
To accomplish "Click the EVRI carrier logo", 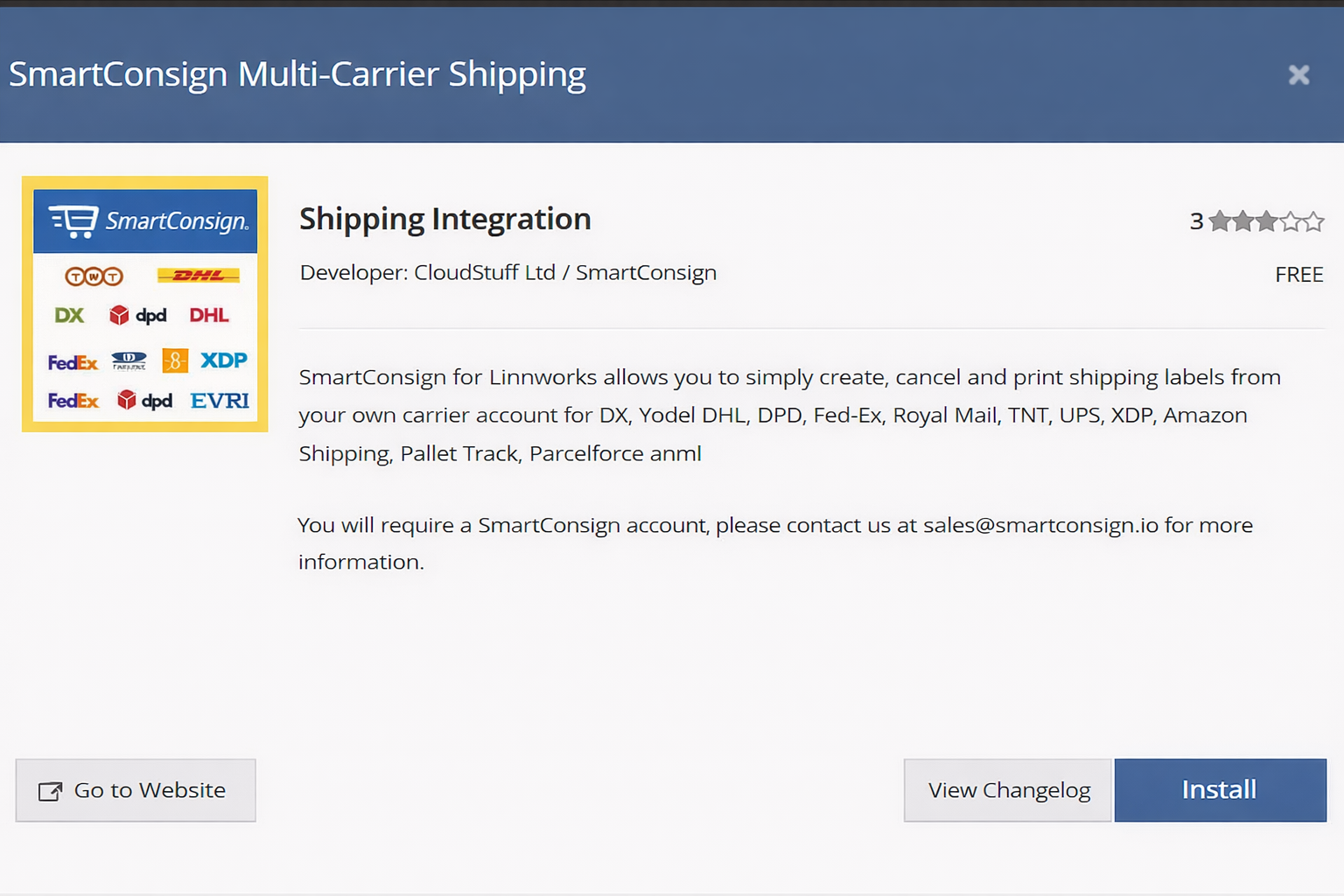I will tap(220, 401).
